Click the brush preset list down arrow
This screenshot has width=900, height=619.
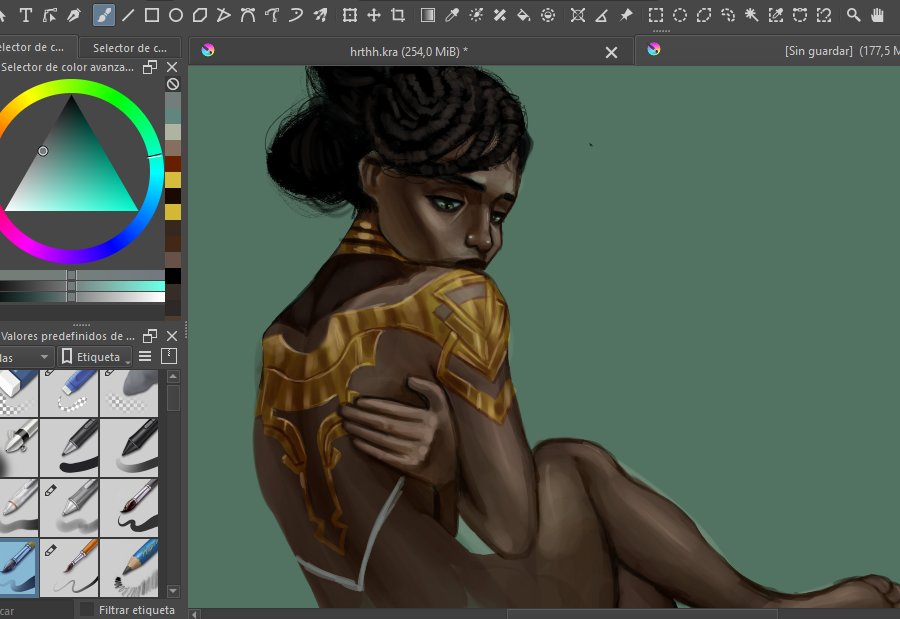point(173,591)
